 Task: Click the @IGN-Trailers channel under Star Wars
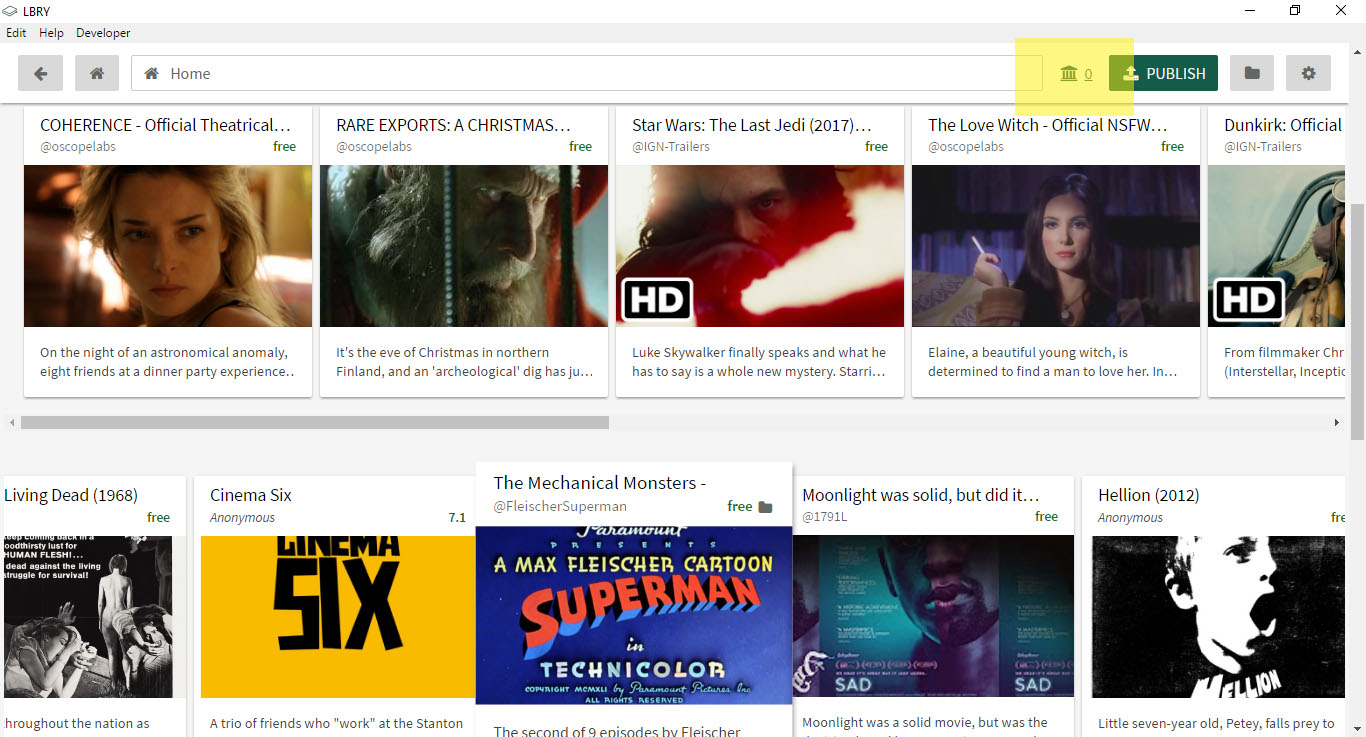click(671, 146)
